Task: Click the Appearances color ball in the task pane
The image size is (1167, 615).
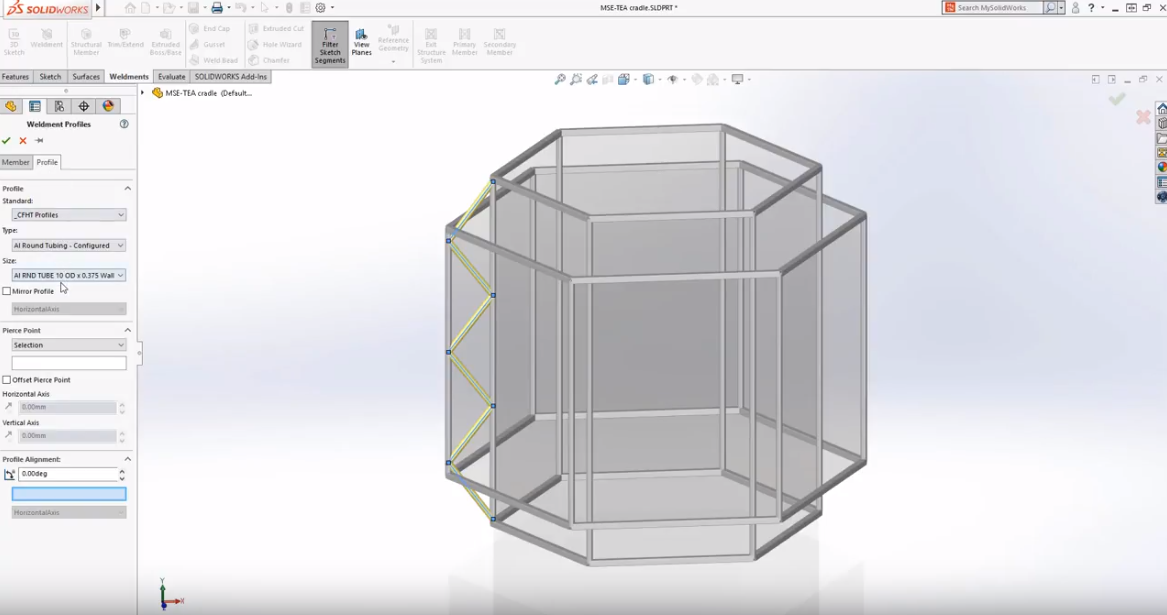Action: pos(1162,168)
